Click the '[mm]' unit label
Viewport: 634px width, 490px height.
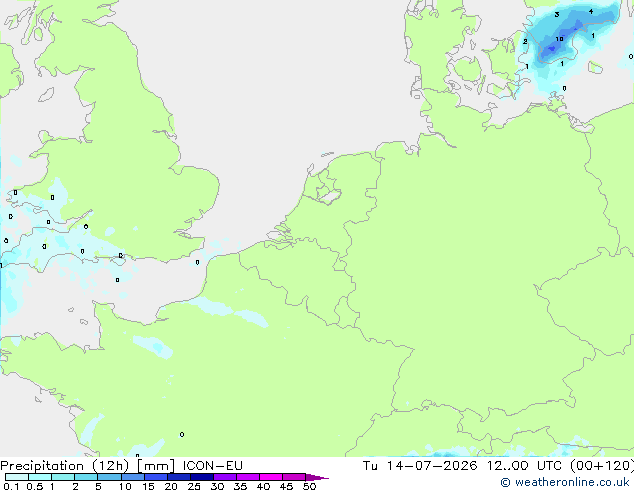156,466
